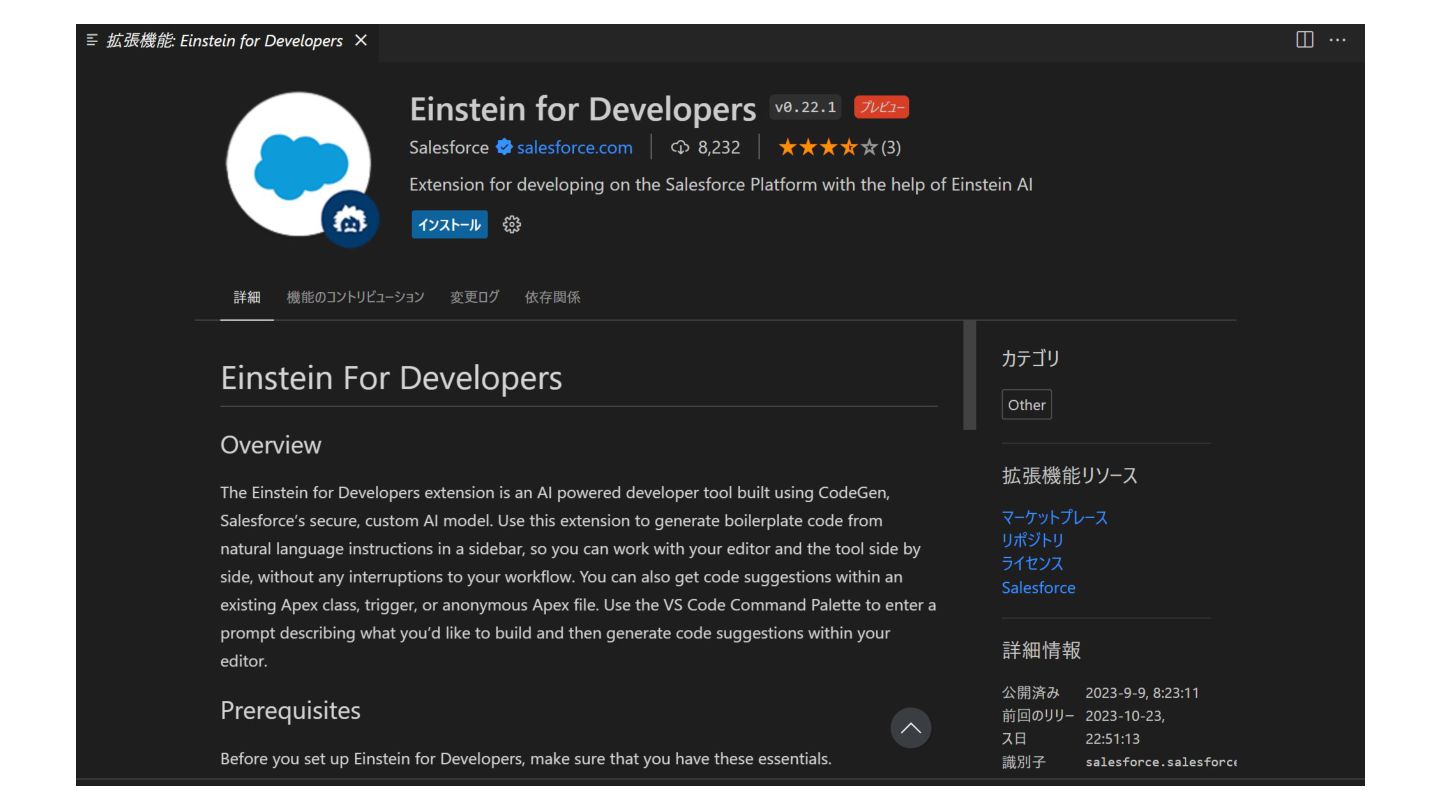This screenshot has height=810, width=1440.
Task: Click the verified publisher badge icon
Action: [x=503, y=148]
